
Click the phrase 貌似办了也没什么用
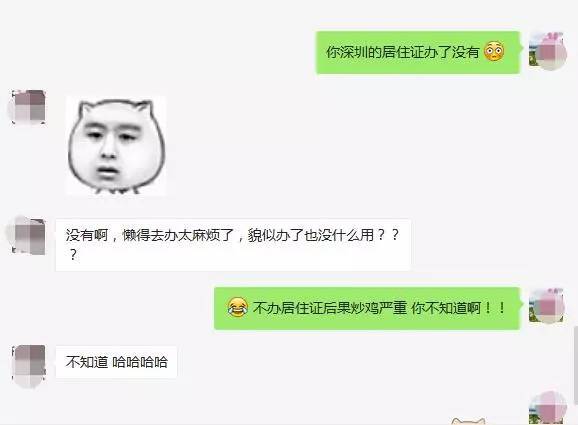click(311, 235)
